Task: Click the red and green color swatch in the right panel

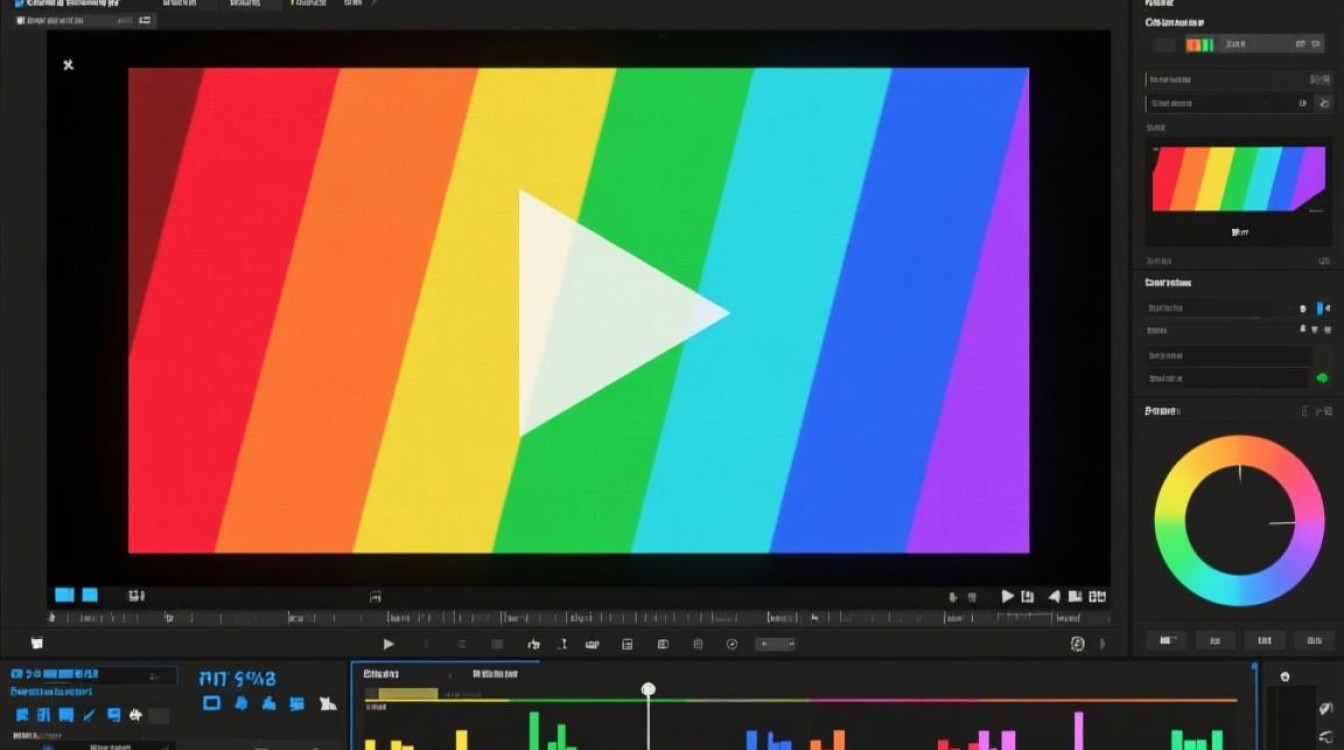Action: point(1200,44)
